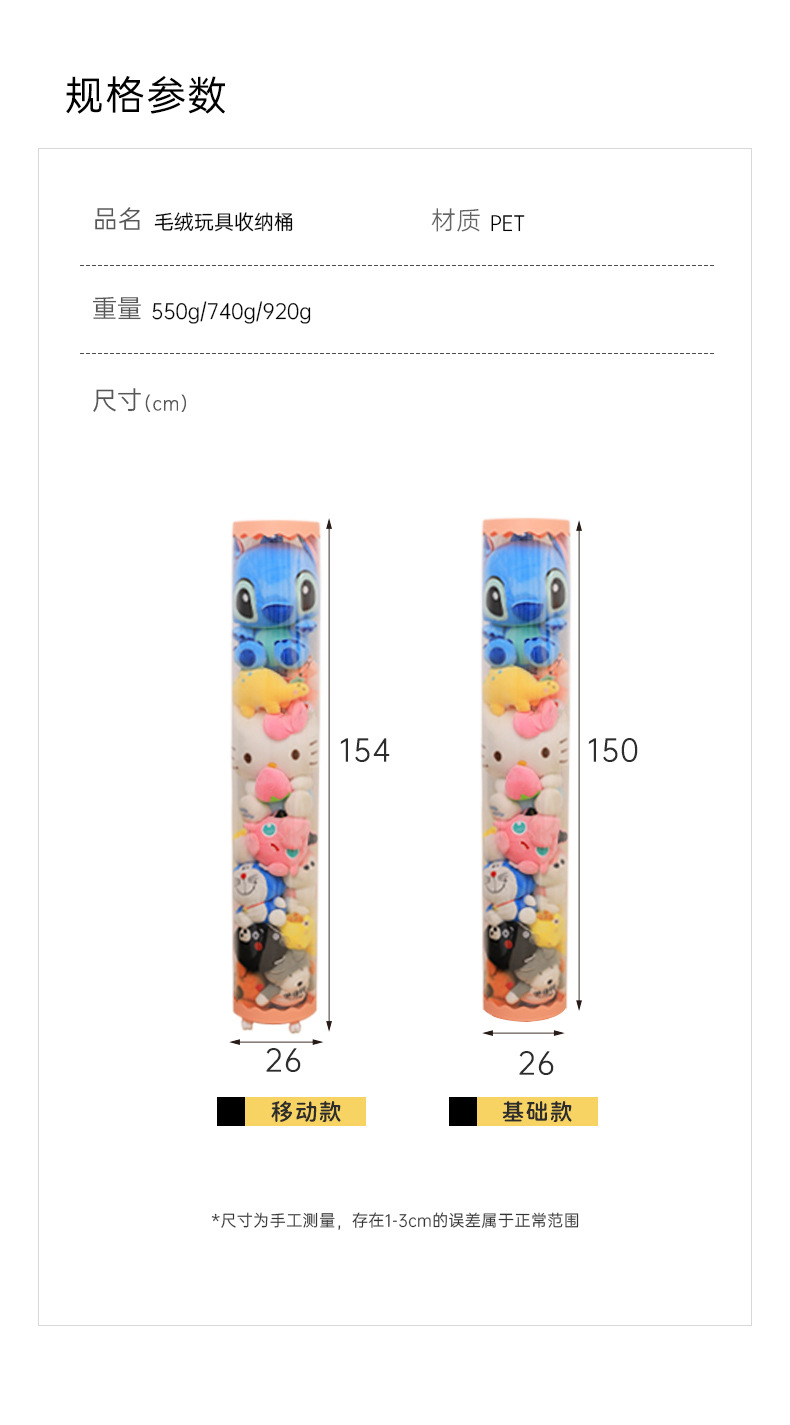Viewport: 790px width, 1425px height.
Task: Click the 26 width under the 移动款 tube
Action: (x=283, y=1061)
